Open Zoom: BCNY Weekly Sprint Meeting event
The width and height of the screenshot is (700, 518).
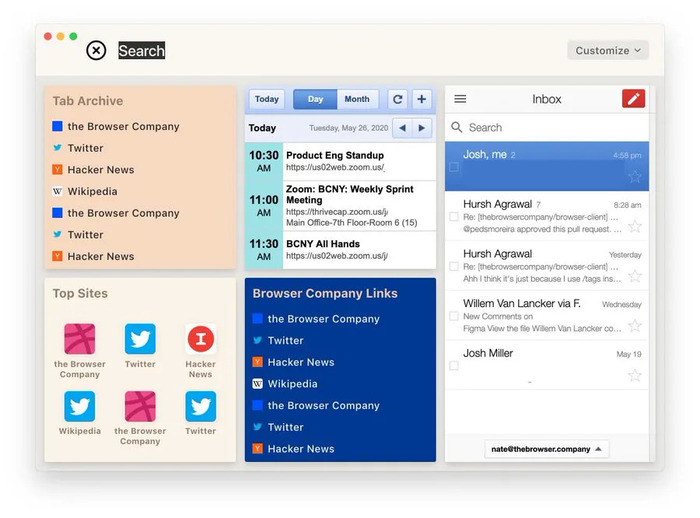[x=340, y=205]
